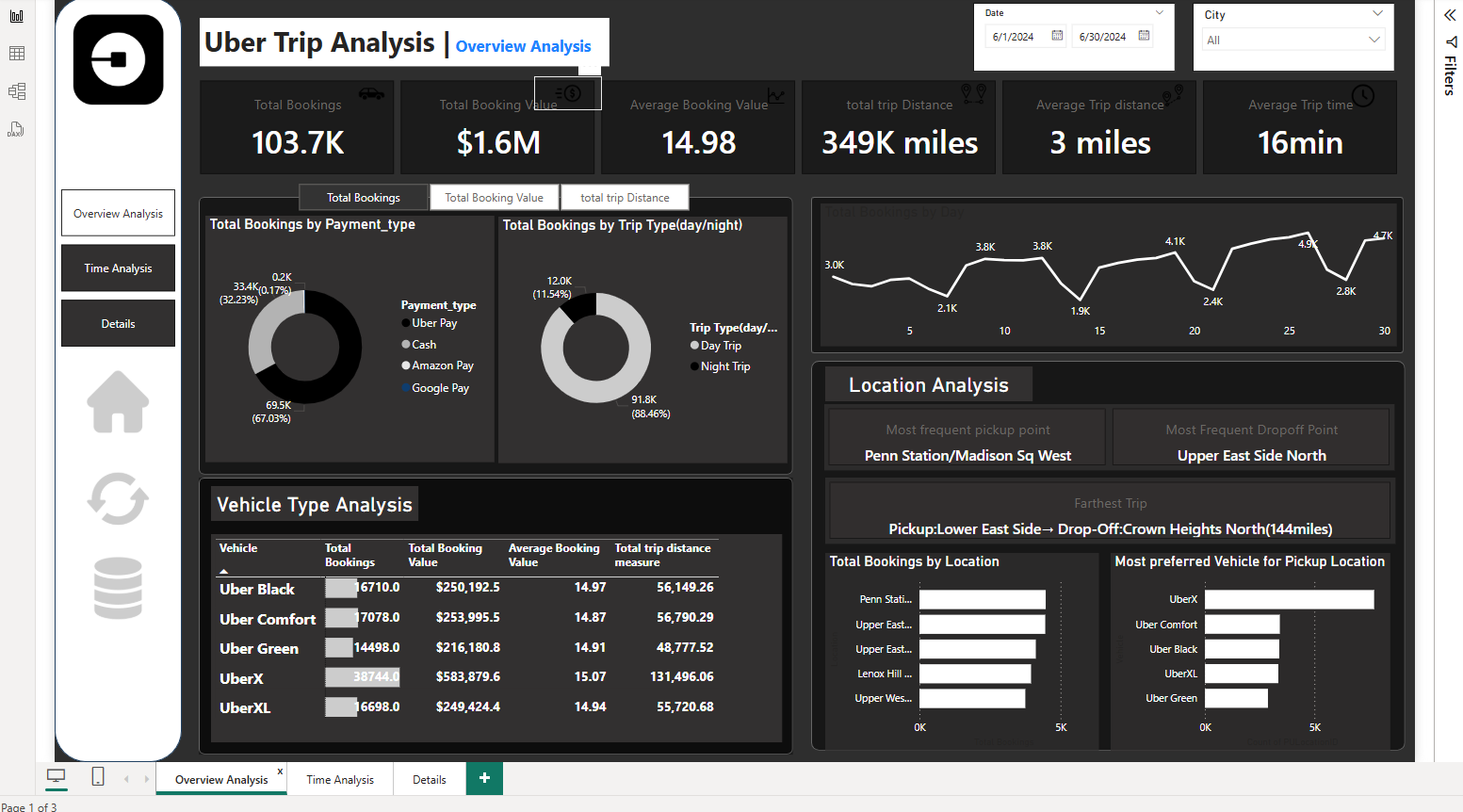
Task: Click the Uber Black row label
Action: (257, 589)
